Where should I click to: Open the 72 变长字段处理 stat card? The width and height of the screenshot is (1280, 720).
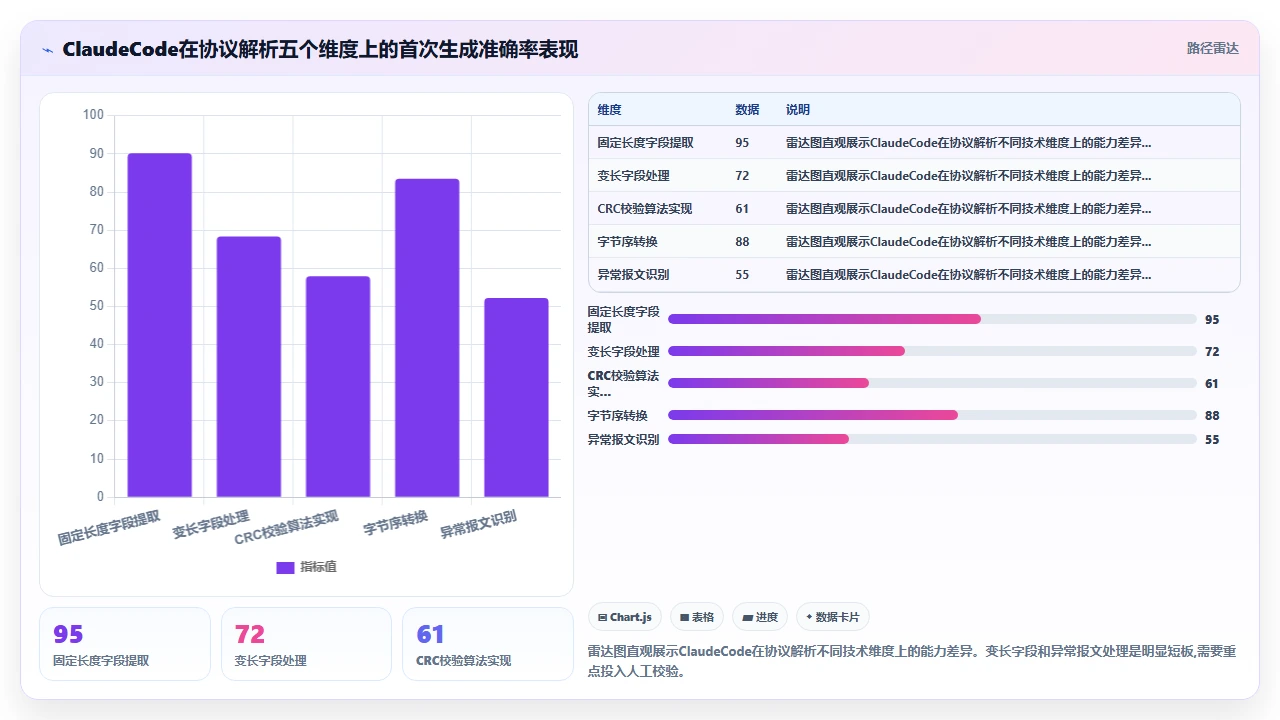(x=306, y=644)
